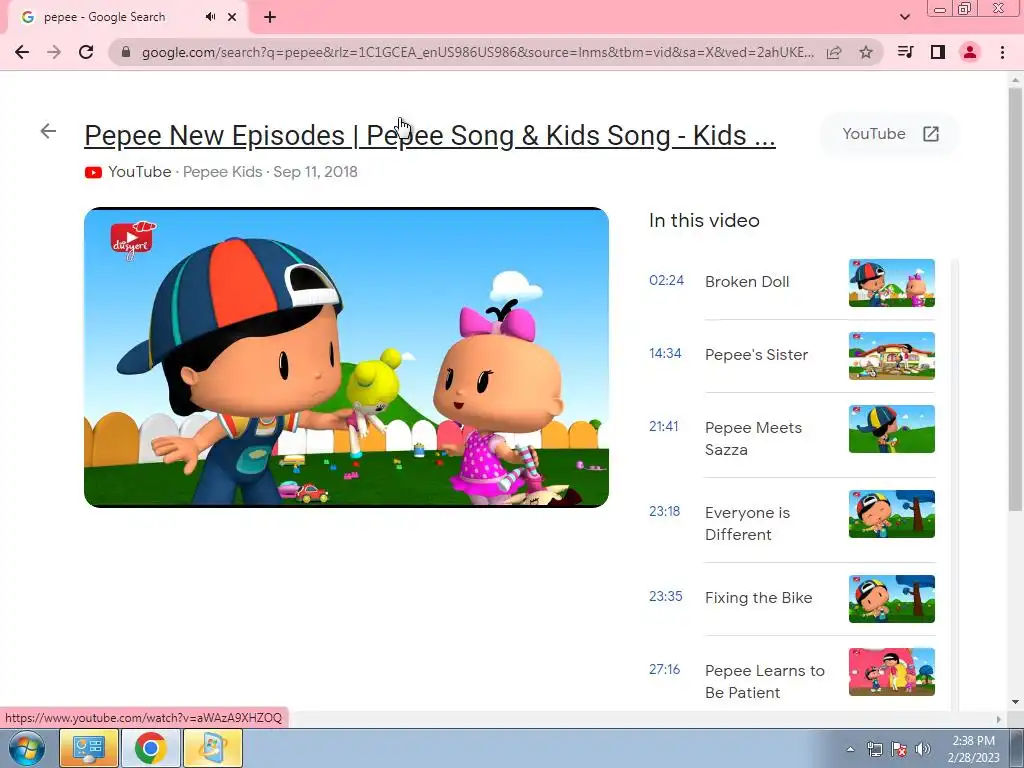Open Pepee Learns to Be Patient chapter

click(x=765, y=682)
